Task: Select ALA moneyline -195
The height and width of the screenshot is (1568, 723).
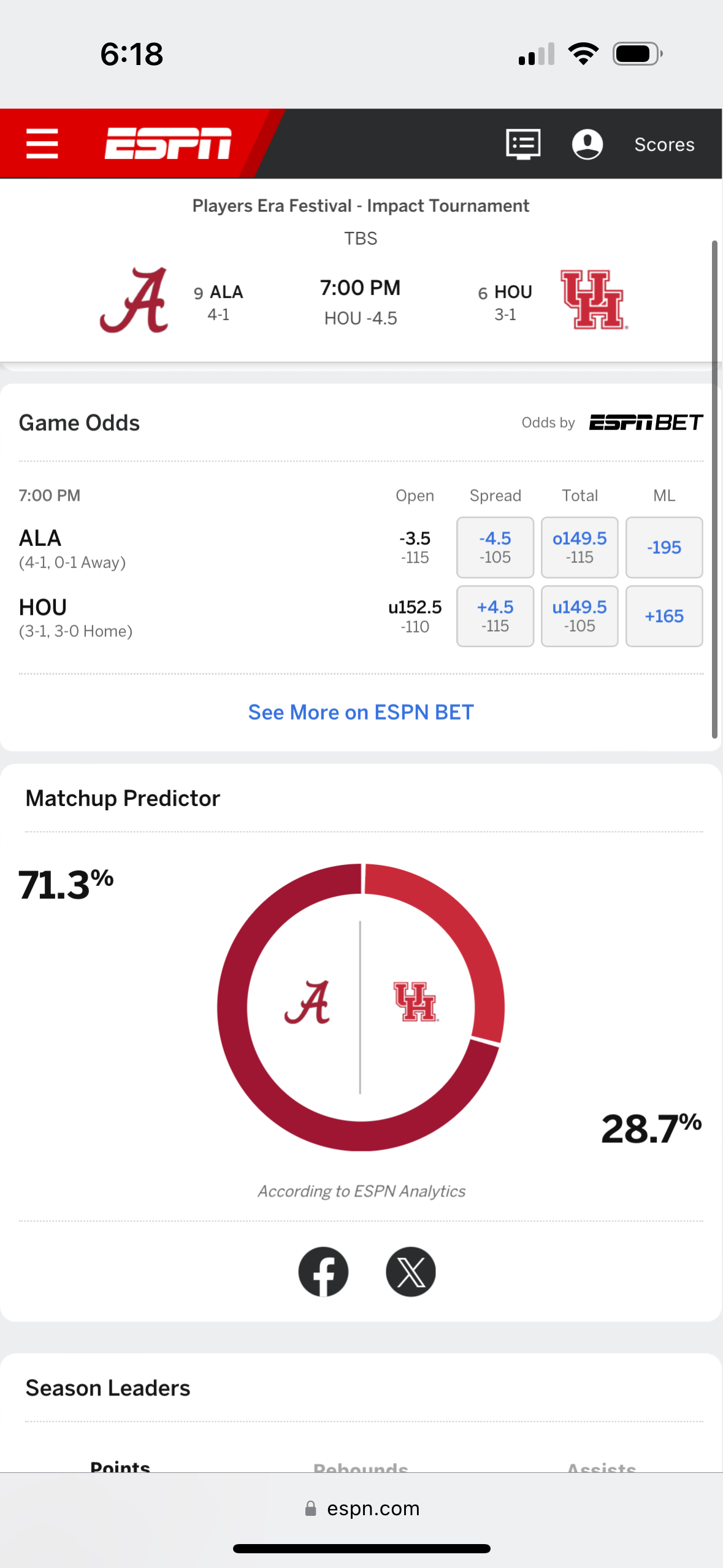Action: pos(664,547)
